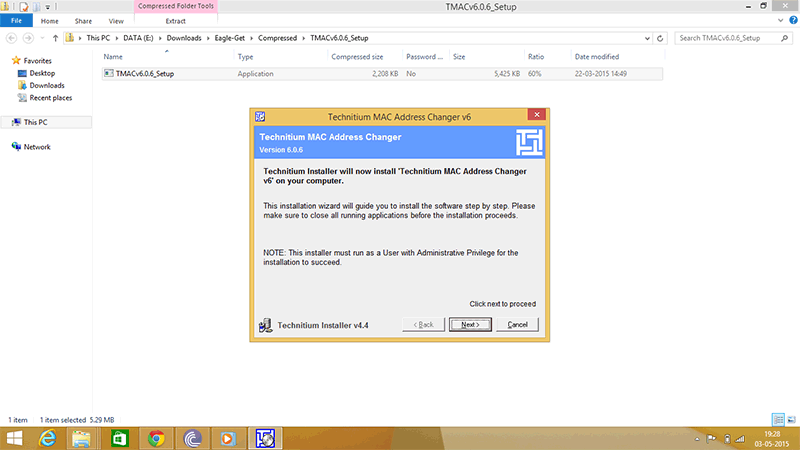Click the media player taskbar icon
Image resolution: width=800 pixels, height=450 pixels.
pyautogui.click(x=228, y=438)
